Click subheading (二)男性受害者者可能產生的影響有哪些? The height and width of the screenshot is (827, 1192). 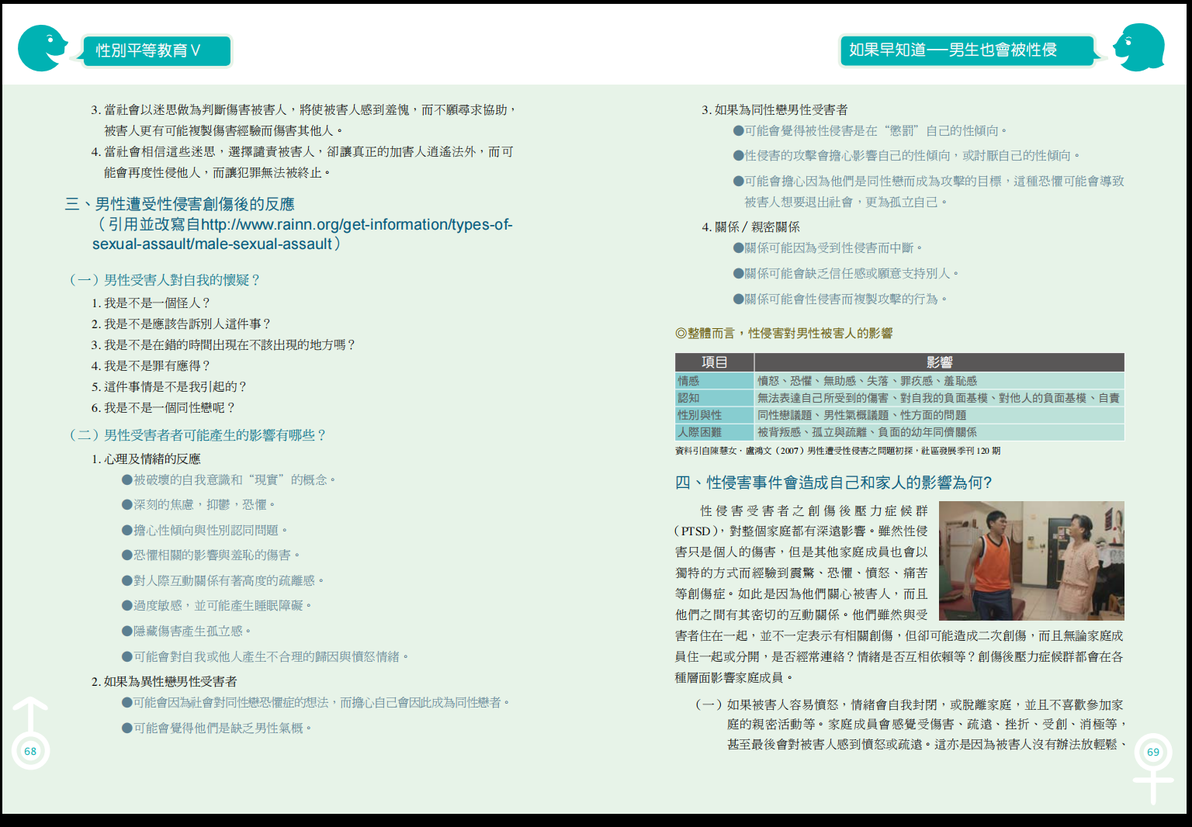pos(197,435)
